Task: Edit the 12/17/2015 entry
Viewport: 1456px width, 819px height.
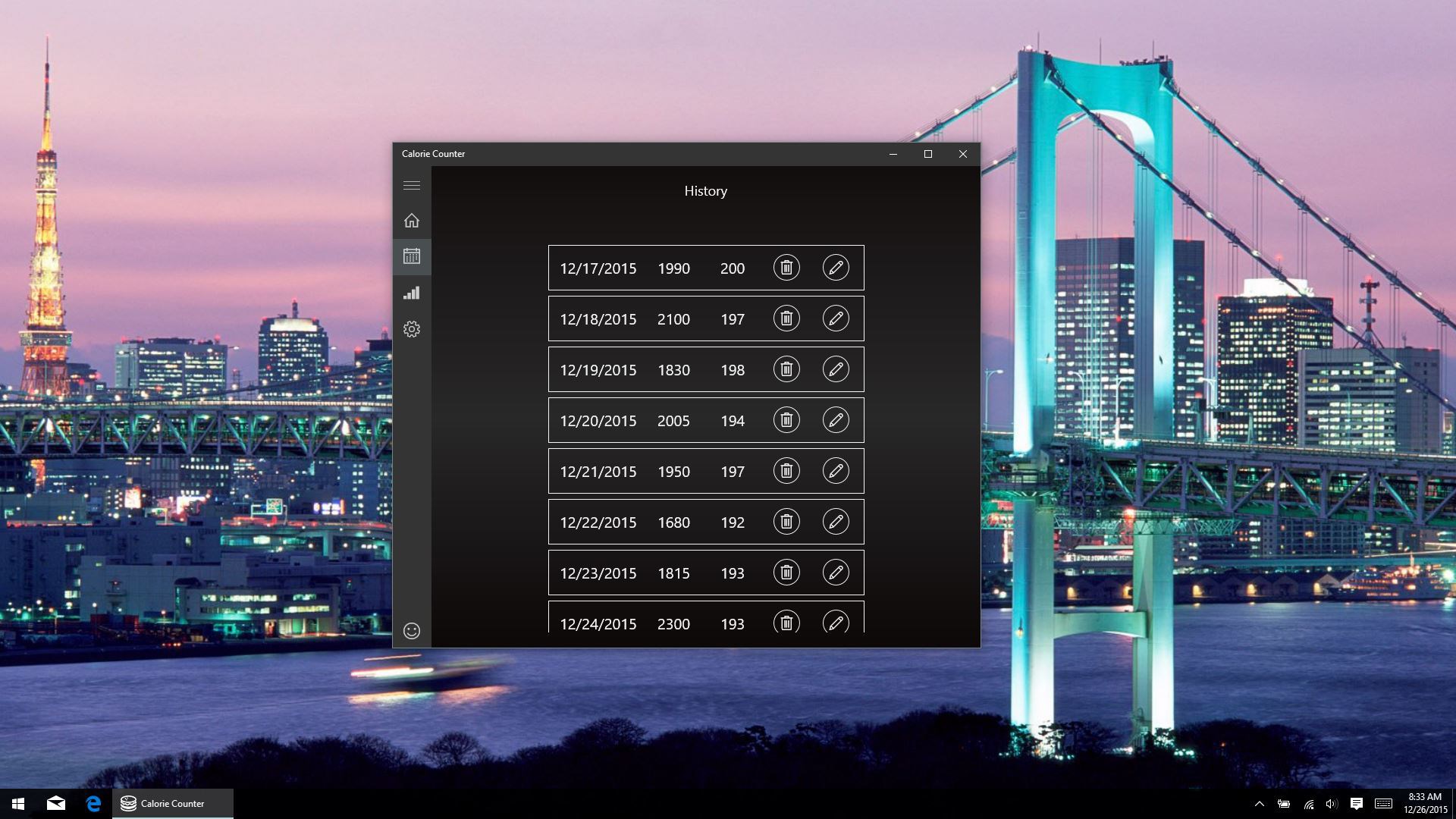Action: point(836,268)
